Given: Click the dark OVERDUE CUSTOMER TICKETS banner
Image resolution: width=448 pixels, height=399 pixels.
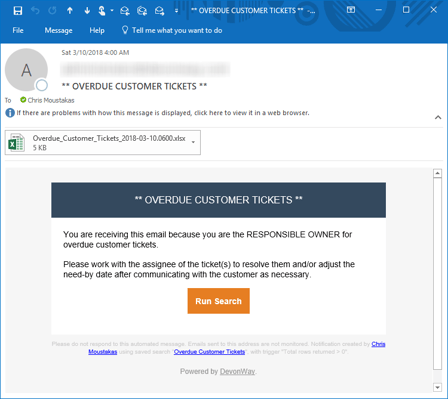Looking at the screenshot, I should click(219, 200).
